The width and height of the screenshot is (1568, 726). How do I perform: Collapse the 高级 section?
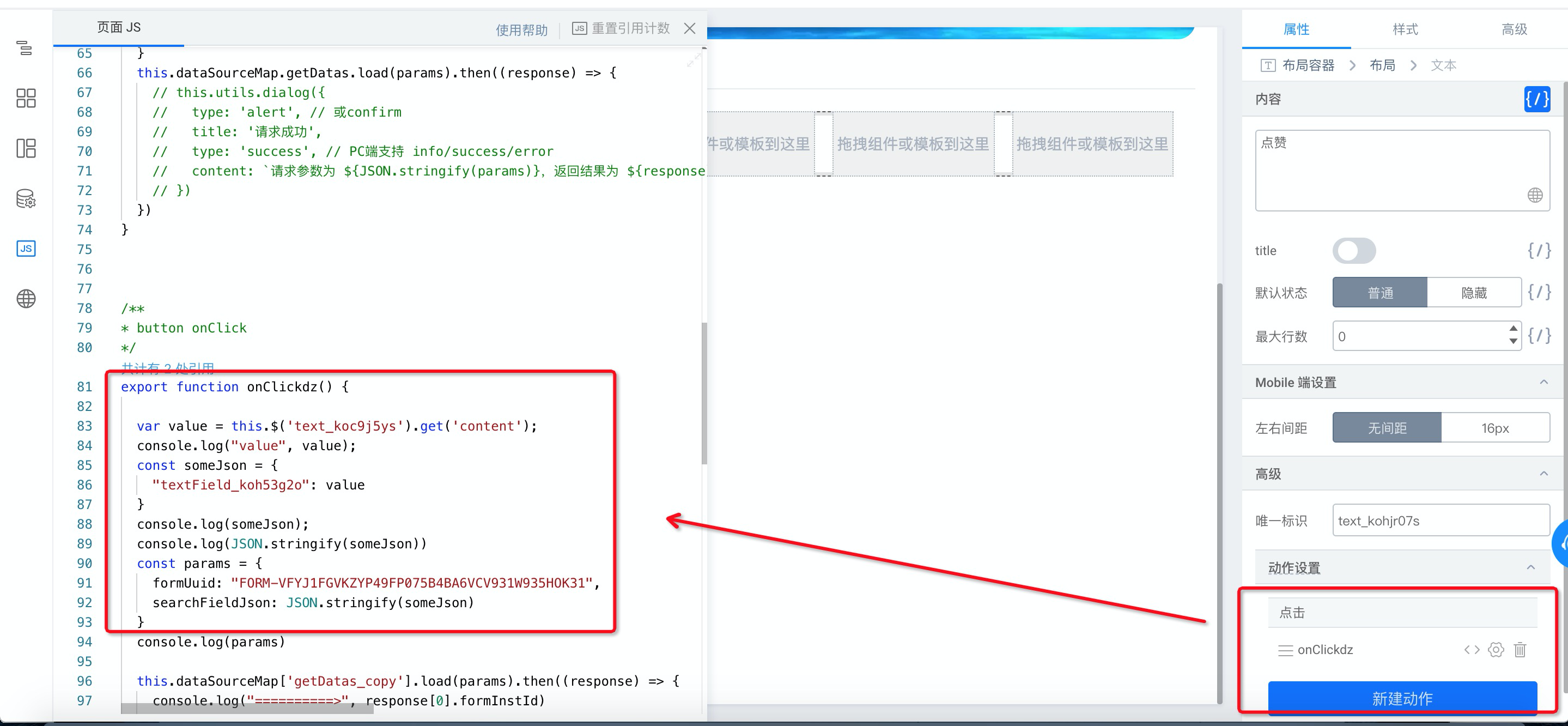tap(1543, 474)
